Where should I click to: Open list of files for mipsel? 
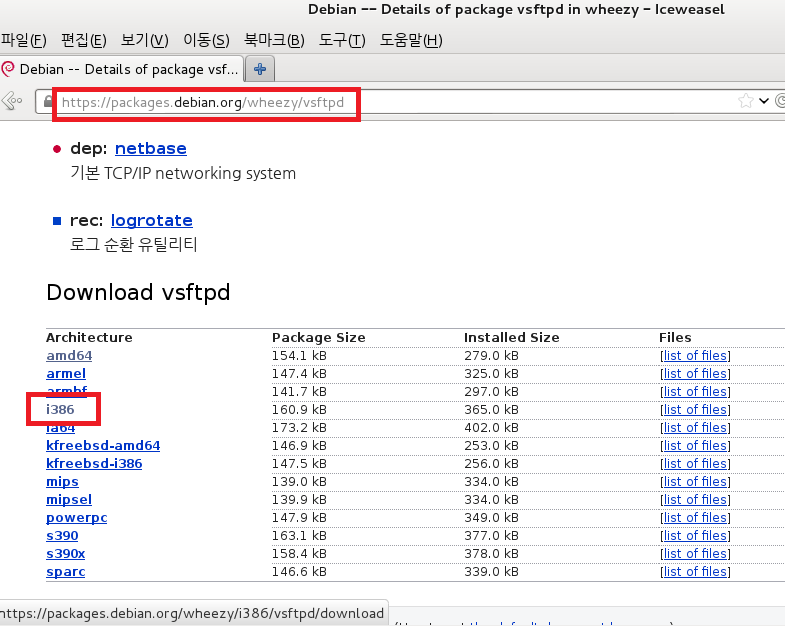(x=695, y=500)
